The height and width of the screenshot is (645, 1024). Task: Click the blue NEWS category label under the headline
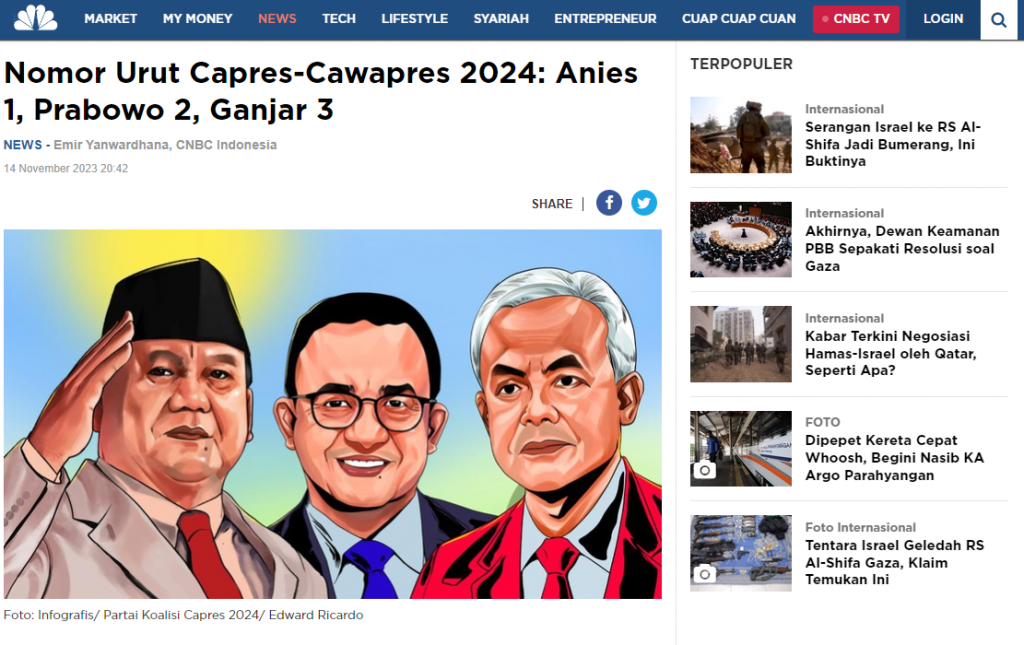pyautogui.click(x=23, y=145)
